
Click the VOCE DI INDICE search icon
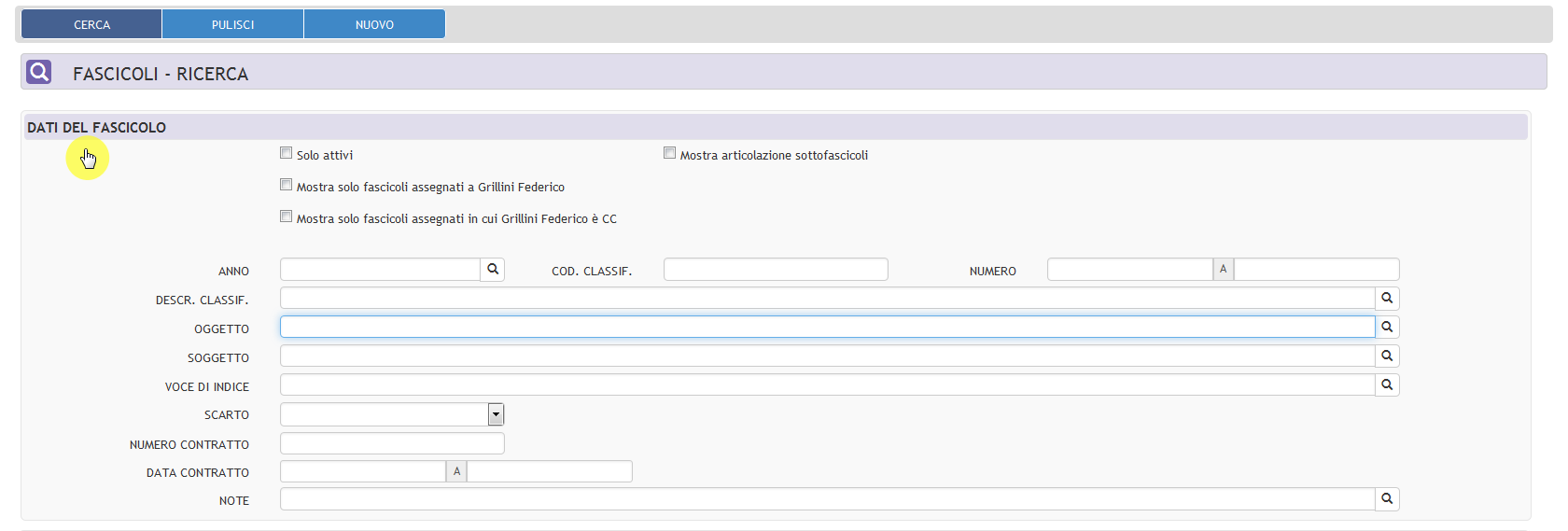1387,385
